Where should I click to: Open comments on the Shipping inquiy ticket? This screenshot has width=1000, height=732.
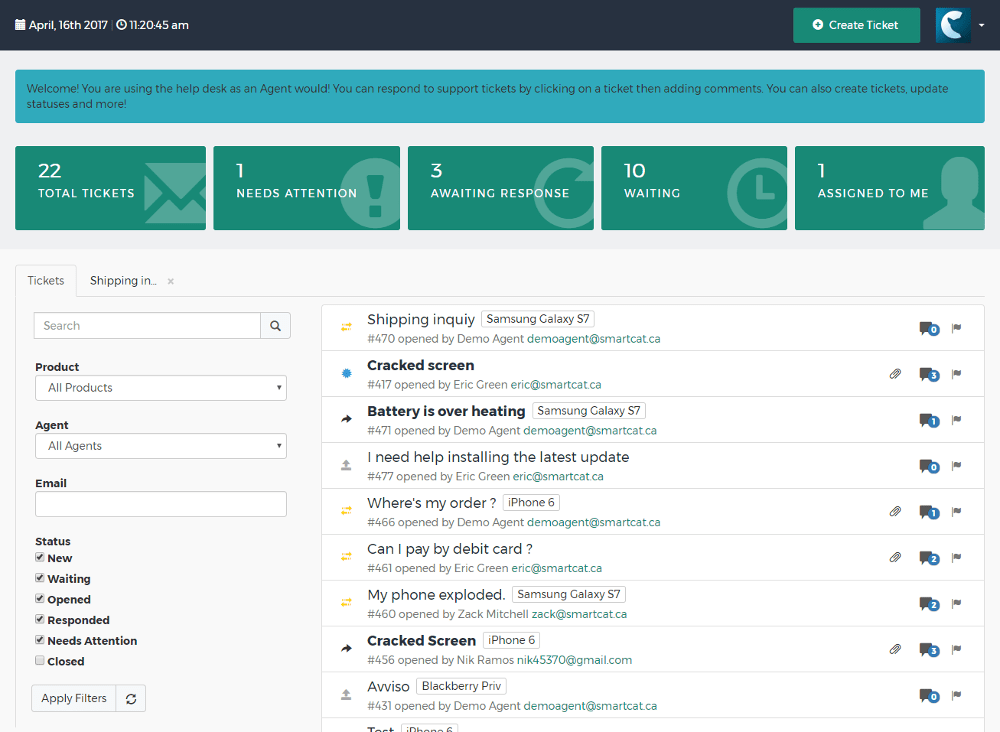[x=928, y=328]
